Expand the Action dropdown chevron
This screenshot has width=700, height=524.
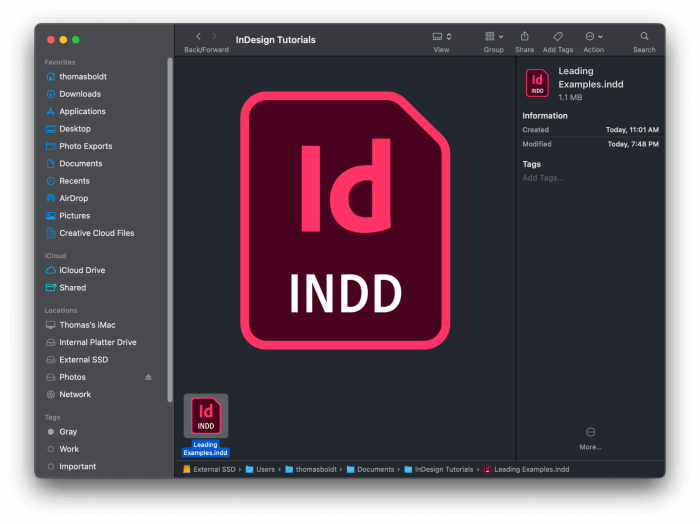[x=600, y=37]
